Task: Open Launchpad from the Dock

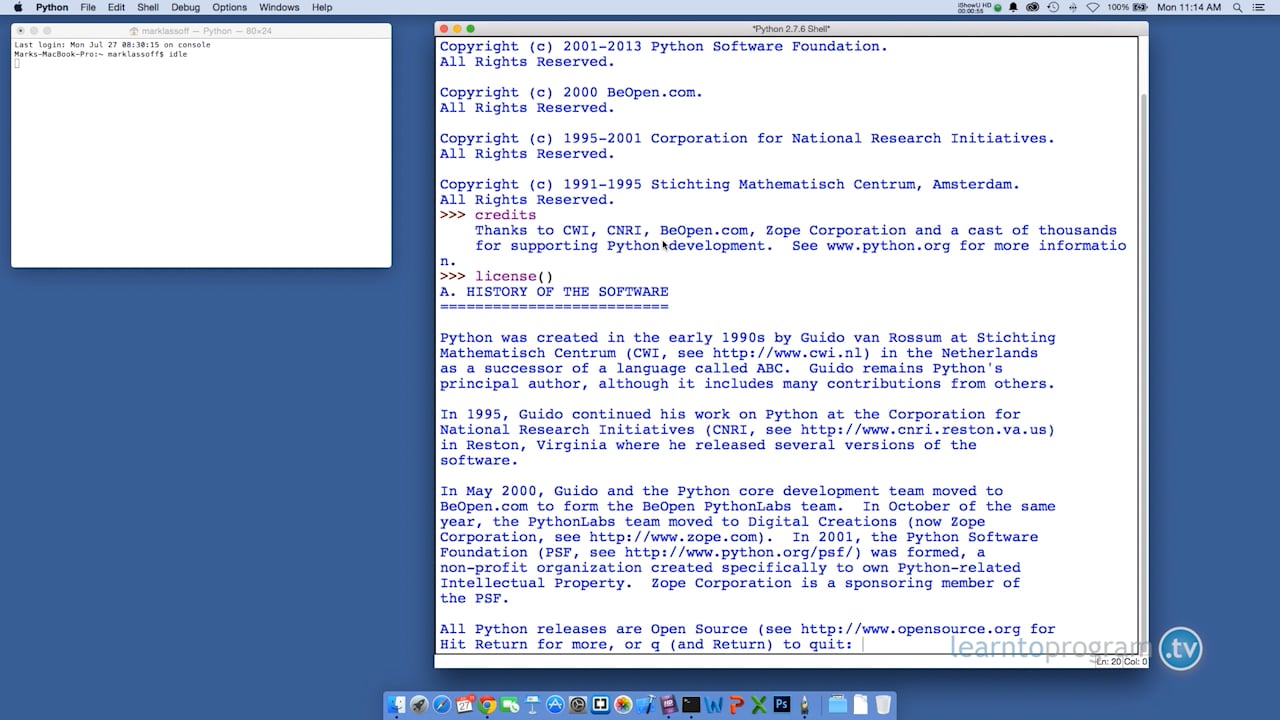Action: (419, 705)
